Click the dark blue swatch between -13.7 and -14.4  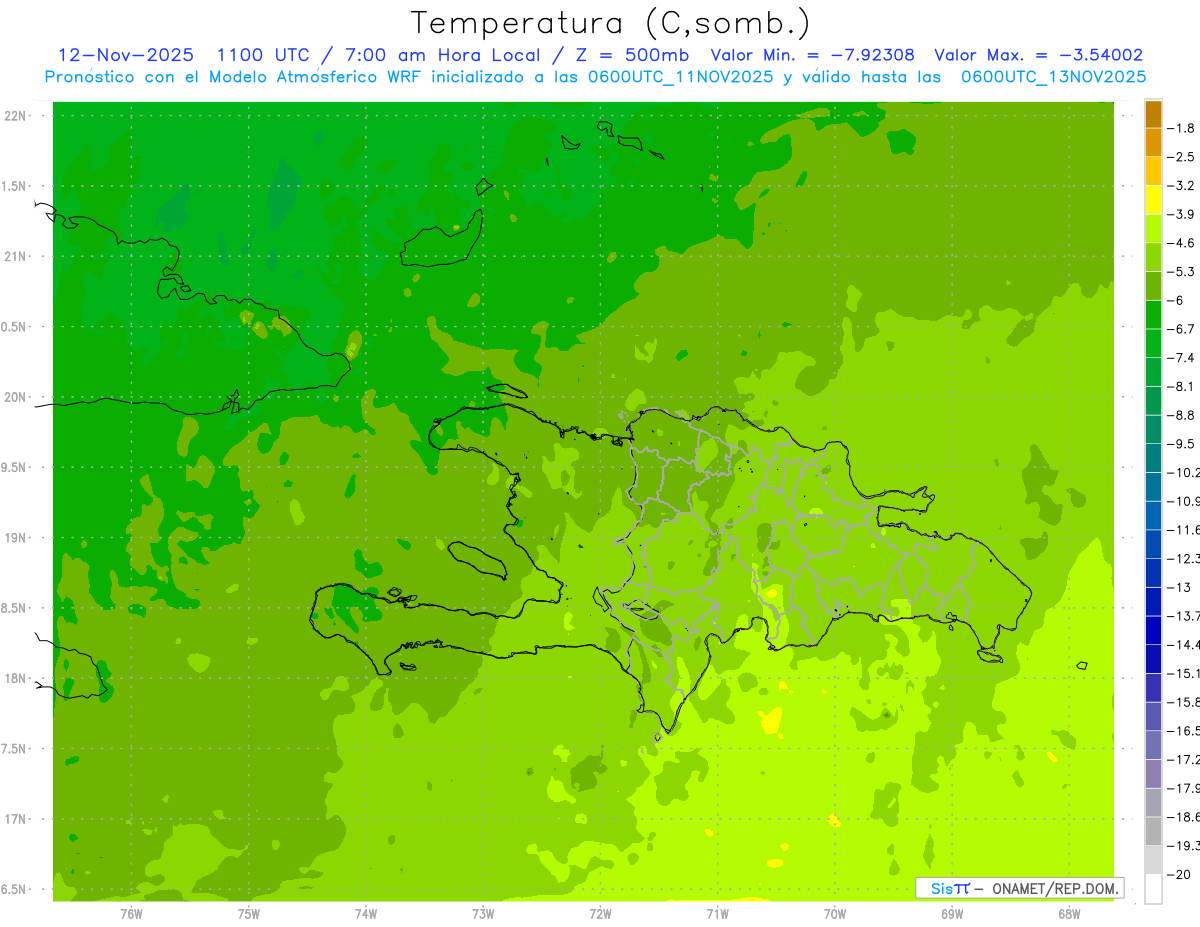[x=1153, y=630]
